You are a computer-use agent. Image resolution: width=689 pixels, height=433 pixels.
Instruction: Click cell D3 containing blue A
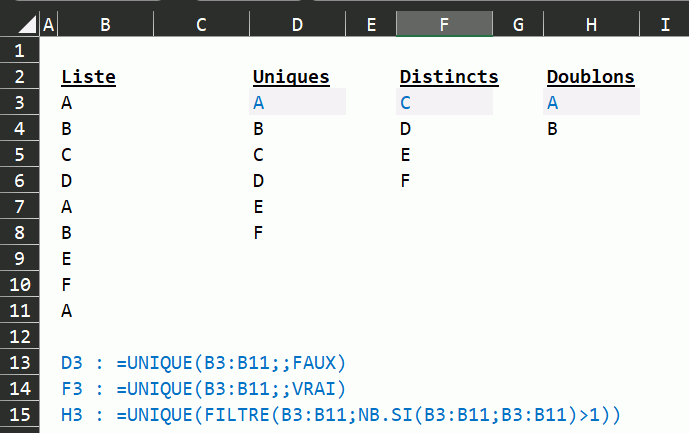296,102
